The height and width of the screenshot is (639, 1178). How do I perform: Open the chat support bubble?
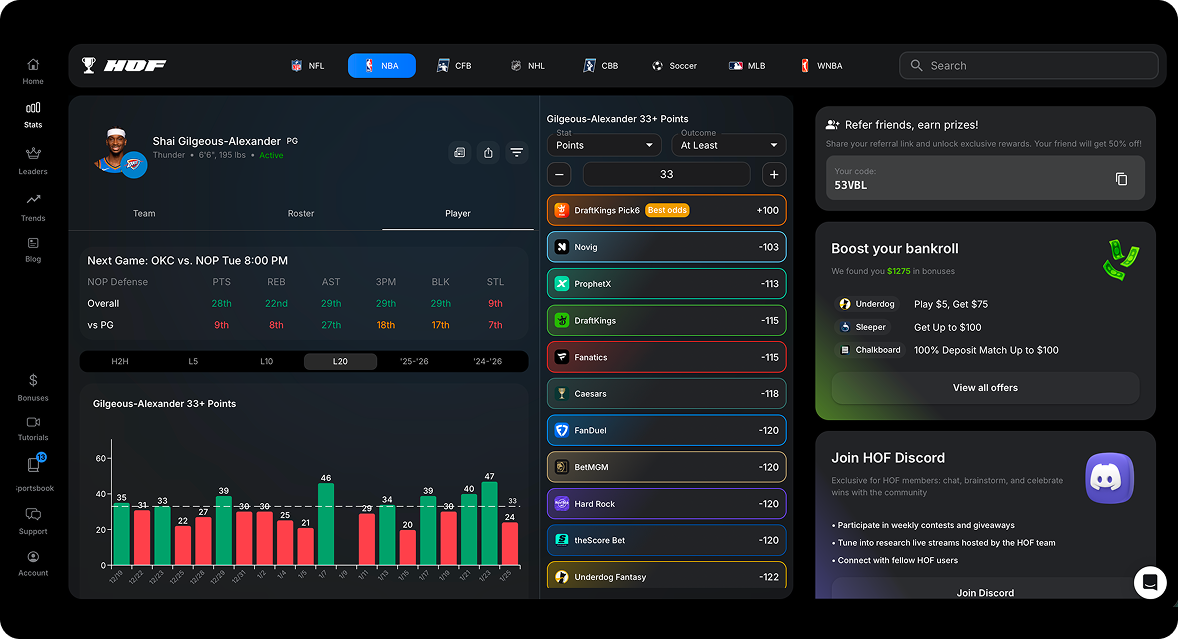1149,583
